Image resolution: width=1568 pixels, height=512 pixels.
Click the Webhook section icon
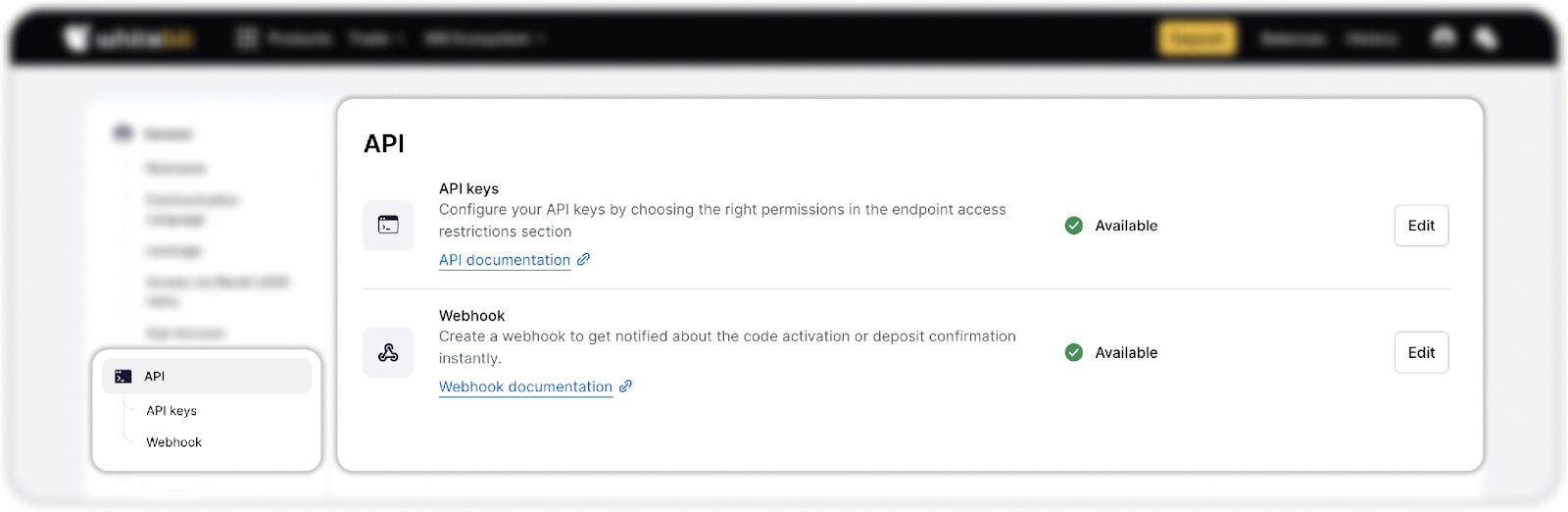tap(388, 353)
